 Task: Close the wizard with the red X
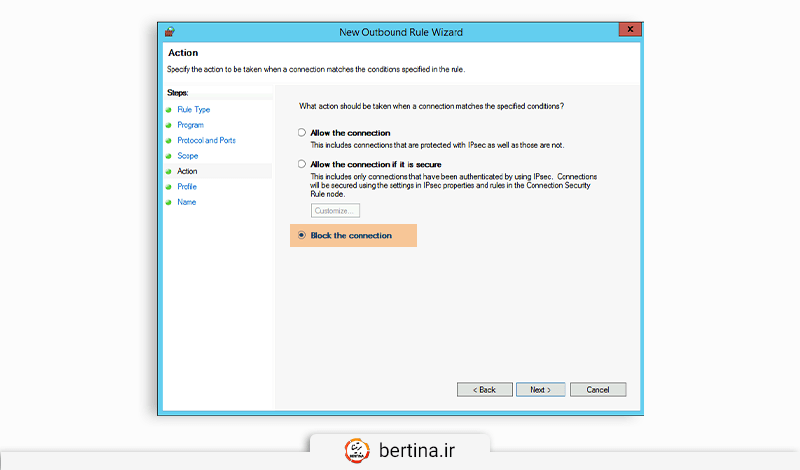(630, 31)
